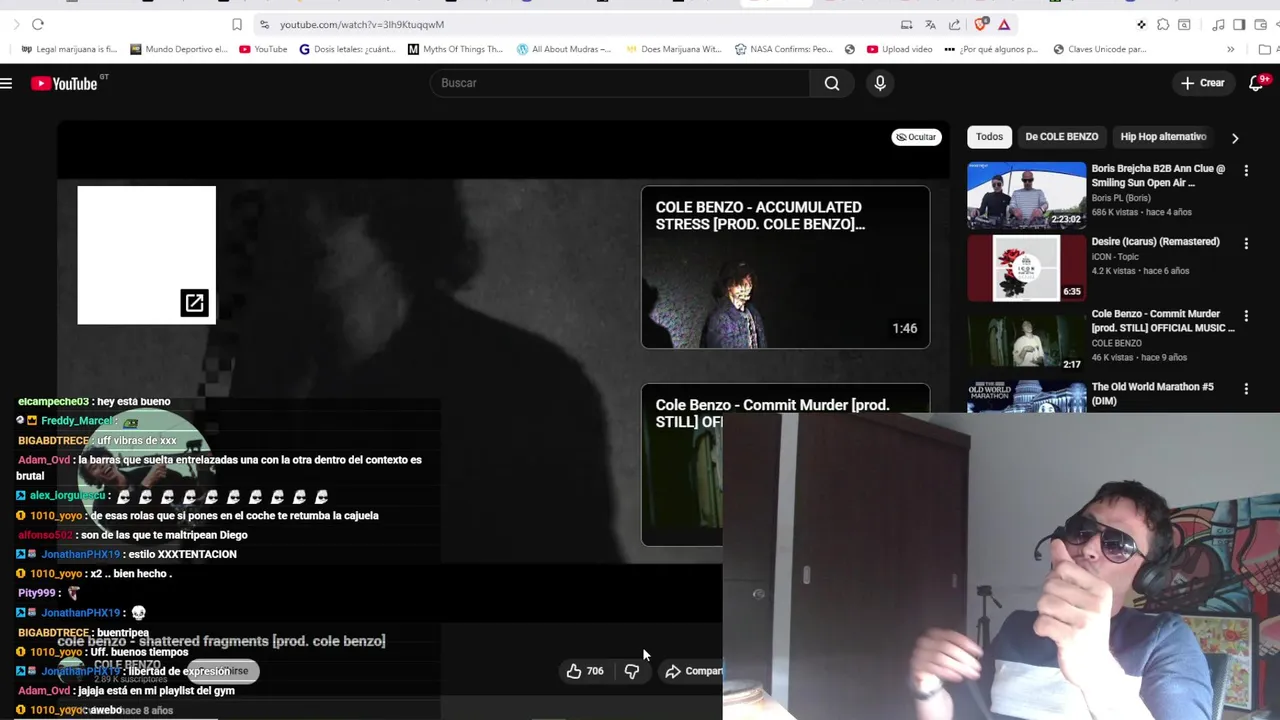Open 'The Old World Marathon #5' title

[x=1152, y=393]
